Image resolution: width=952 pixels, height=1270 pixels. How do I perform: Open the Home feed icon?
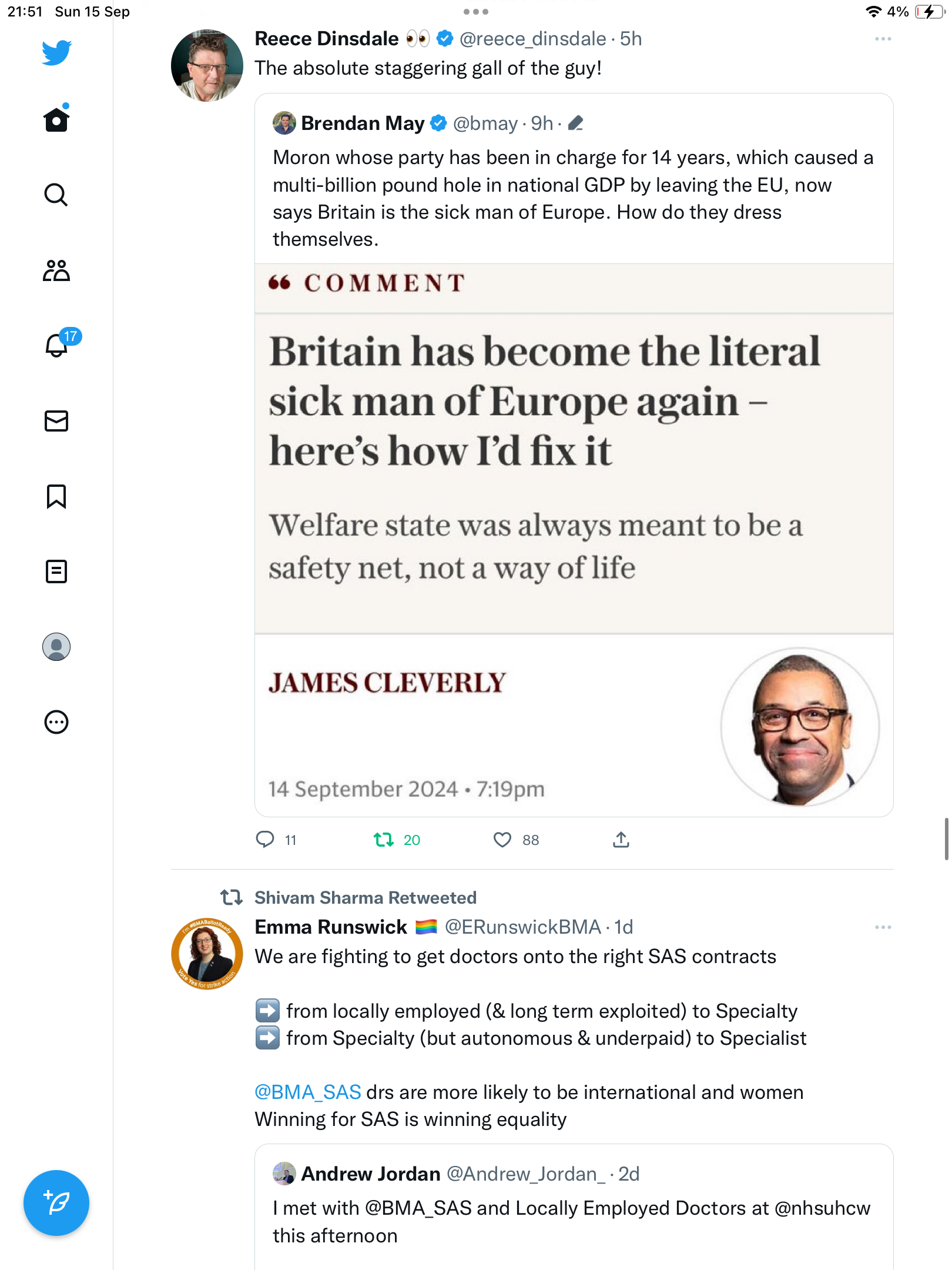coord(56,119)
